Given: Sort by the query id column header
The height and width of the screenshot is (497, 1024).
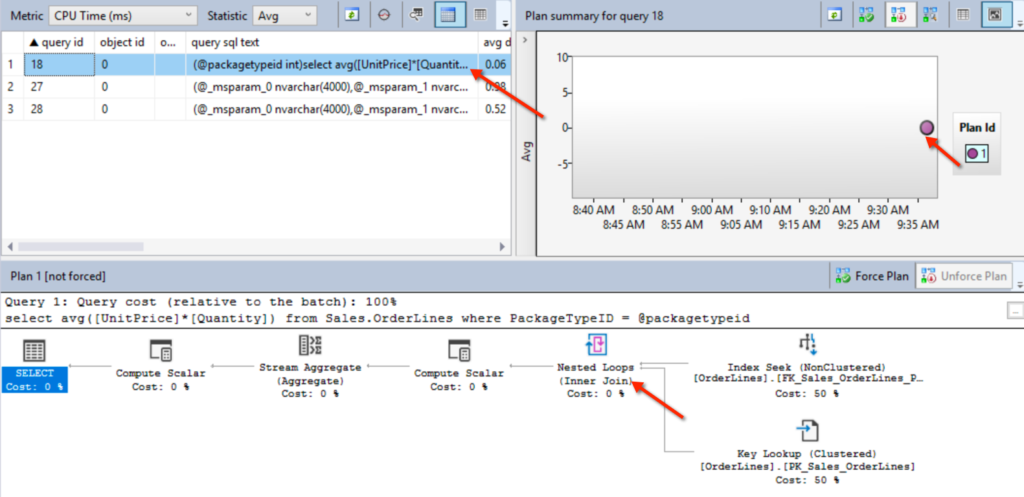Looking at the screenshot, I should (x=58, y=43).
